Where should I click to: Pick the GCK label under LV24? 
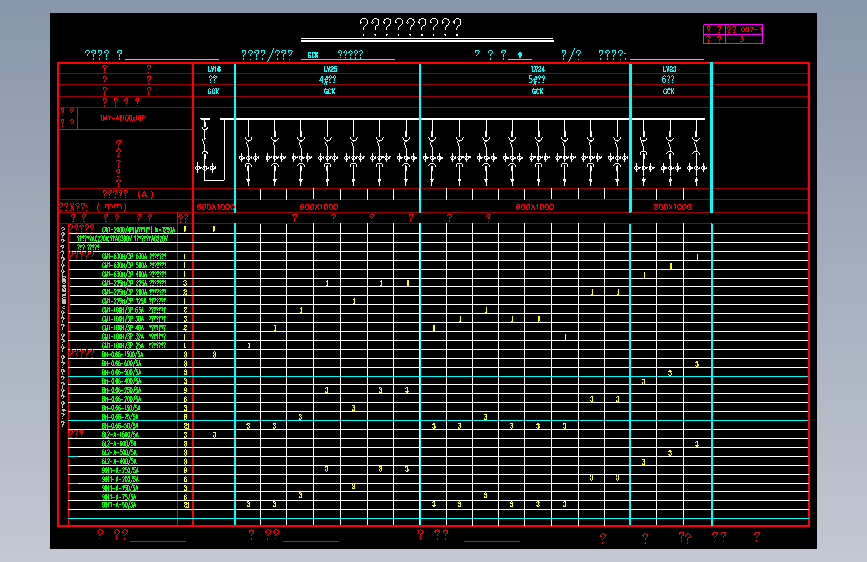click(537, 91)
